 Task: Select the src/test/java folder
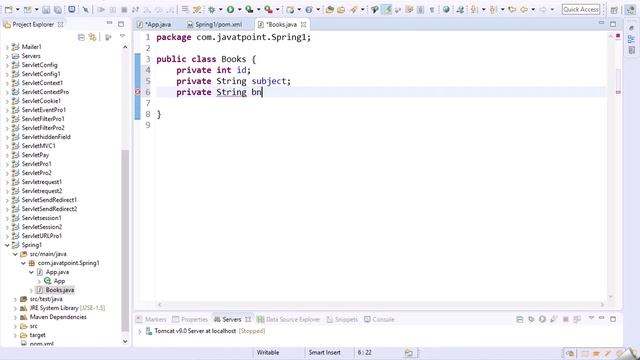click(46, 299)
